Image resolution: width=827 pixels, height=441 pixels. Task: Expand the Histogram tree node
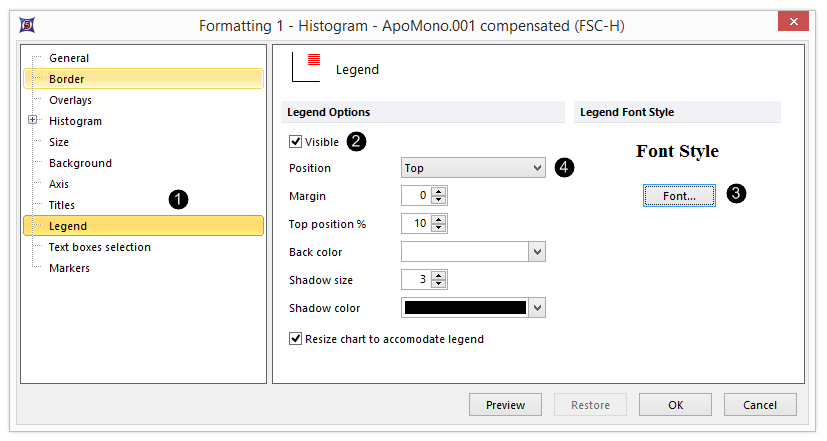click(x=33, y=121)
